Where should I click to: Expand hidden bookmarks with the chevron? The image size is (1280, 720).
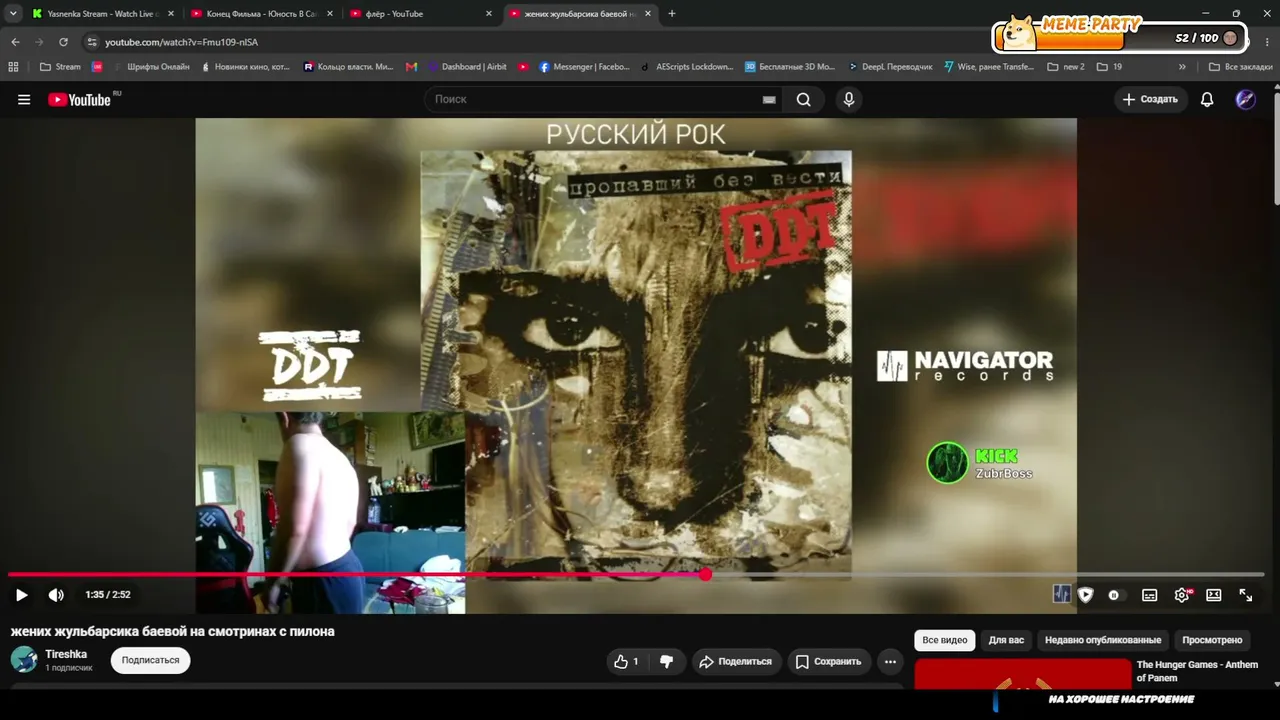[x=1182, y=67]
